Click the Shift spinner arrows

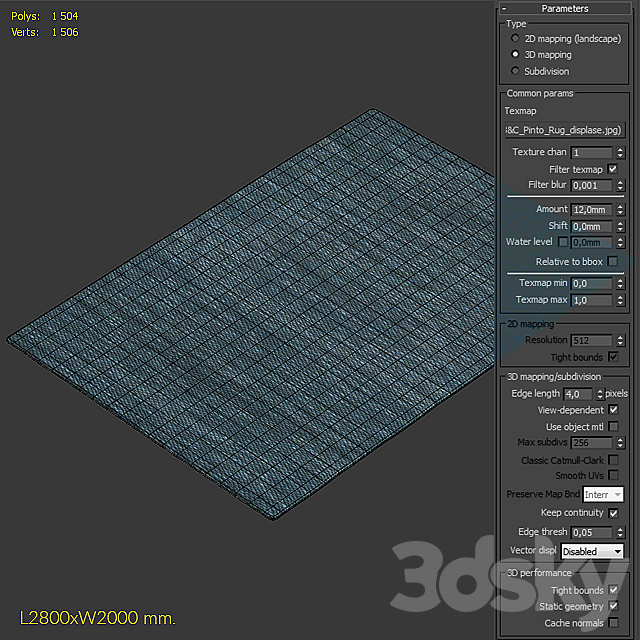click(620, 226)
